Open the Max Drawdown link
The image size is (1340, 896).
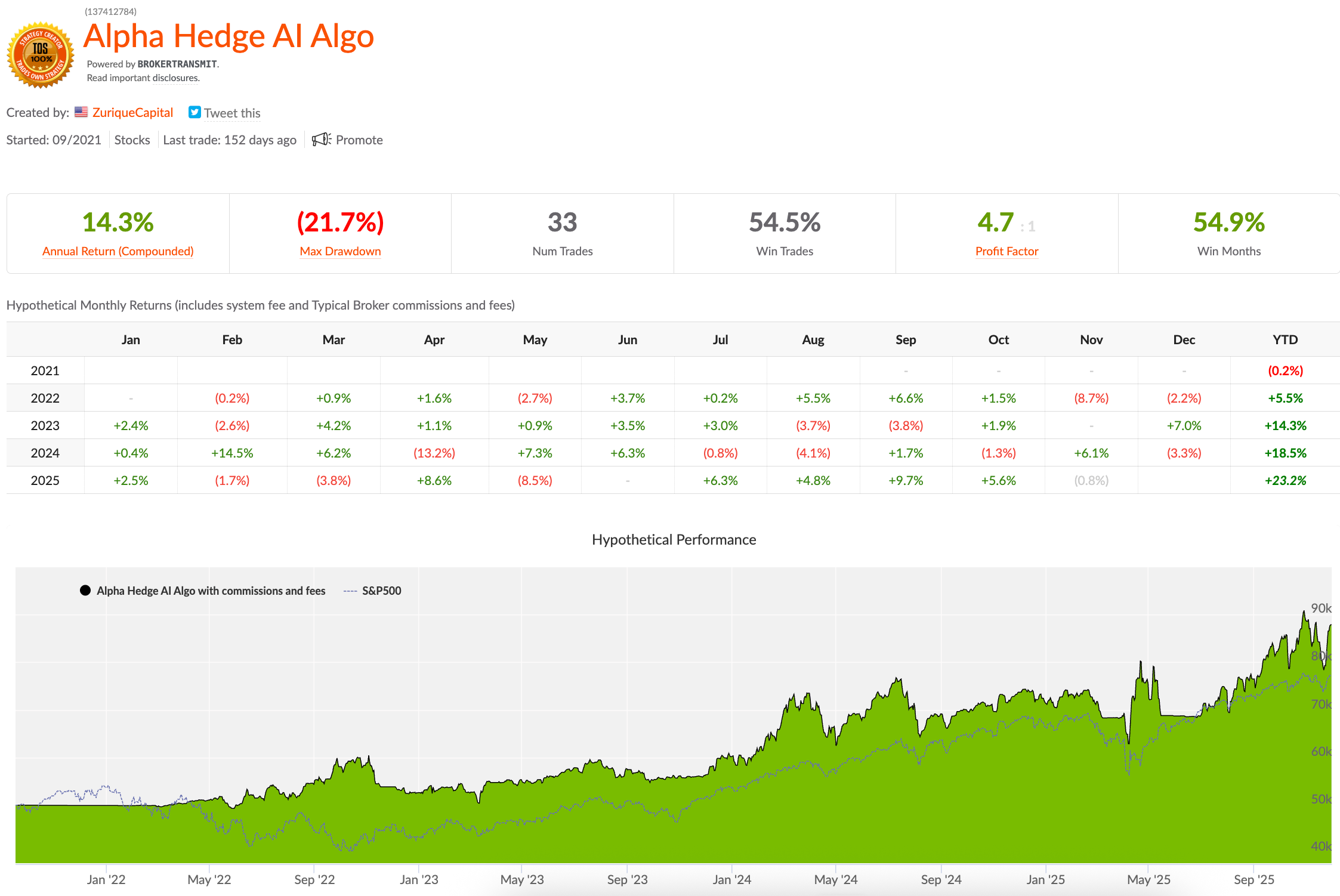(x=340, y=251)
